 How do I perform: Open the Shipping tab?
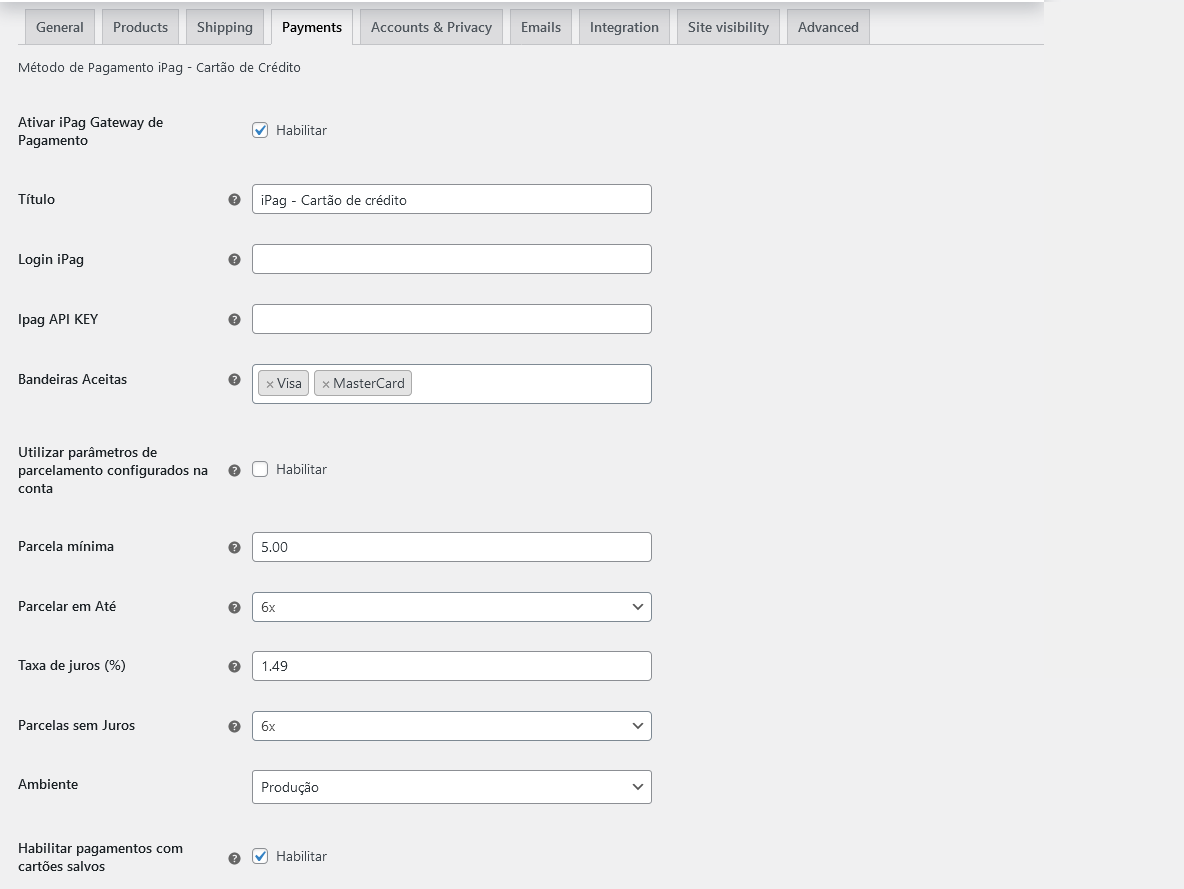tap(225, 27)
